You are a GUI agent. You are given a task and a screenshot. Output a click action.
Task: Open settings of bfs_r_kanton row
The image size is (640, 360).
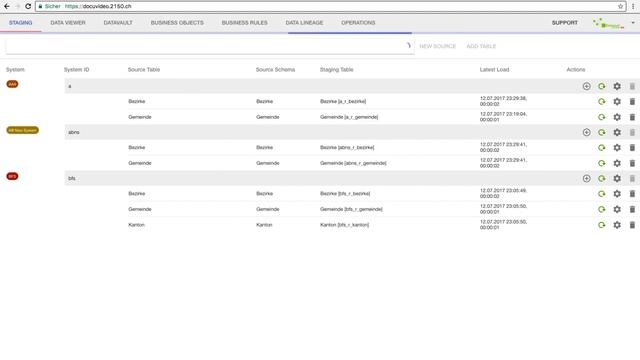pos(617,225)
